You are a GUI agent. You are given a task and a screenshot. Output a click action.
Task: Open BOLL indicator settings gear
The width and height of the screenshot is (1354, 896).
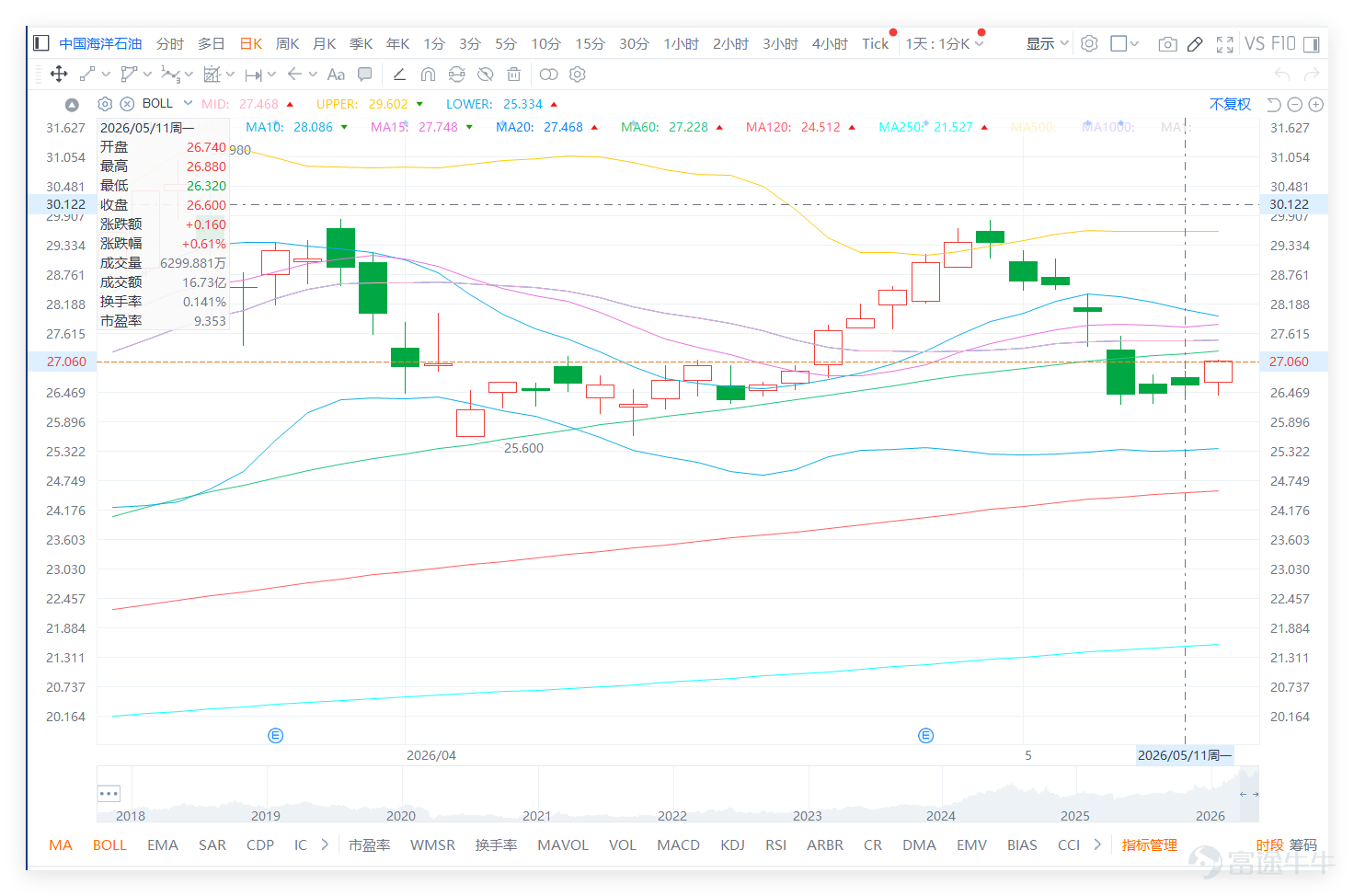click(x=105, y=104)
